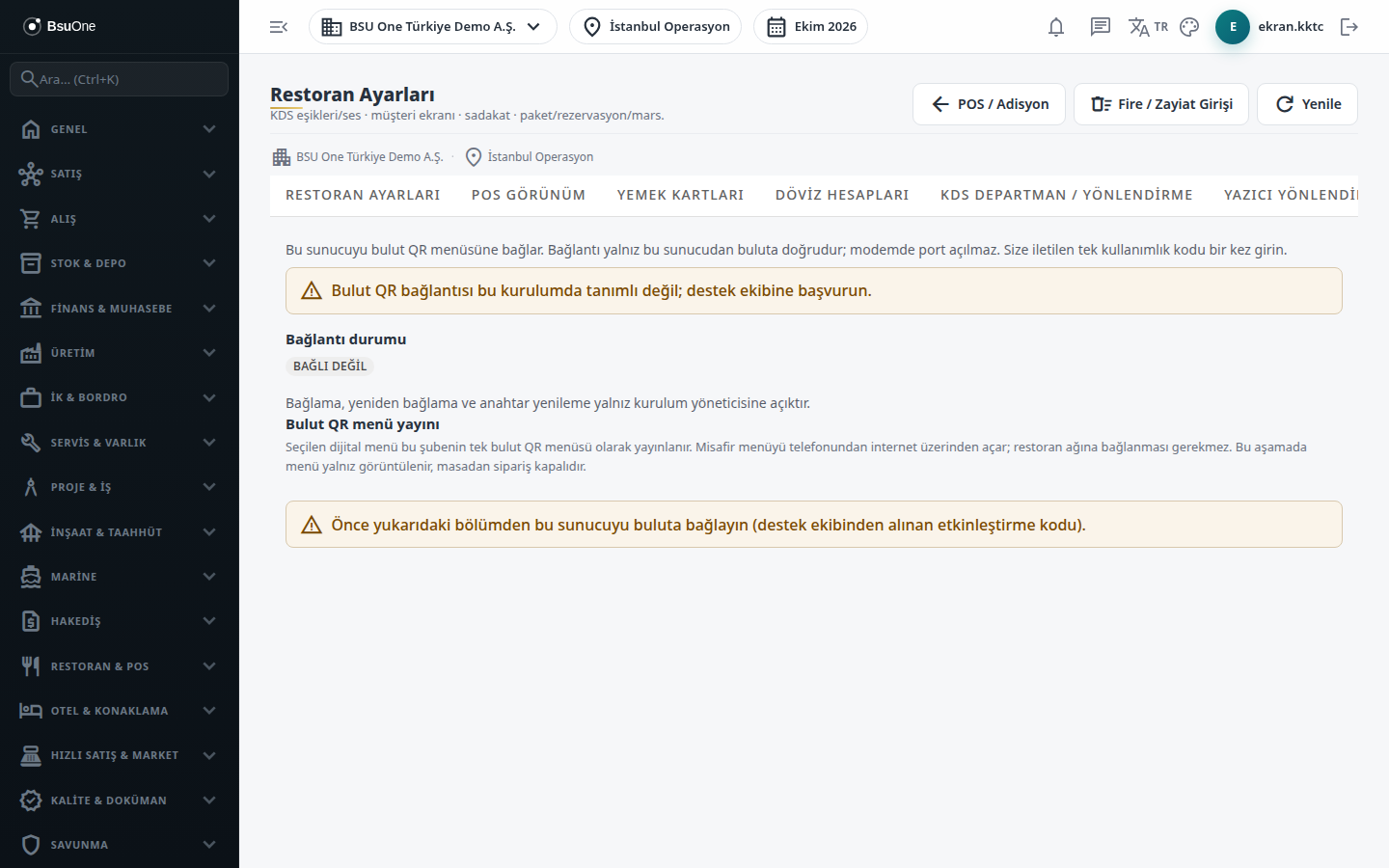Open theme palette icon
Viewport: 1389px width, 868px height.
point(1189,27)
